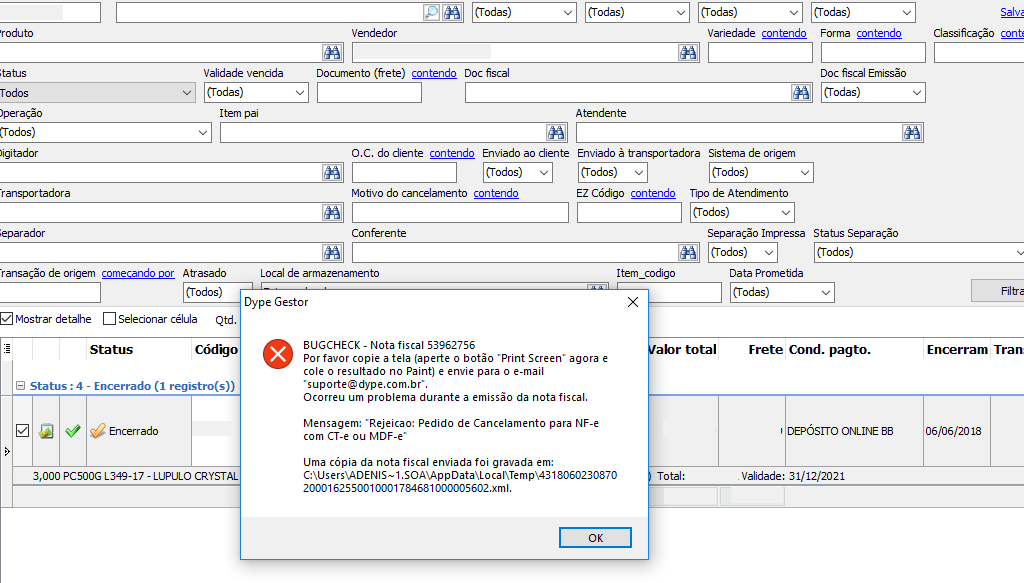The height and width of the screenshot is (583, 1024).
Task: Click the Variedade input field
Action: pos(760,53)
